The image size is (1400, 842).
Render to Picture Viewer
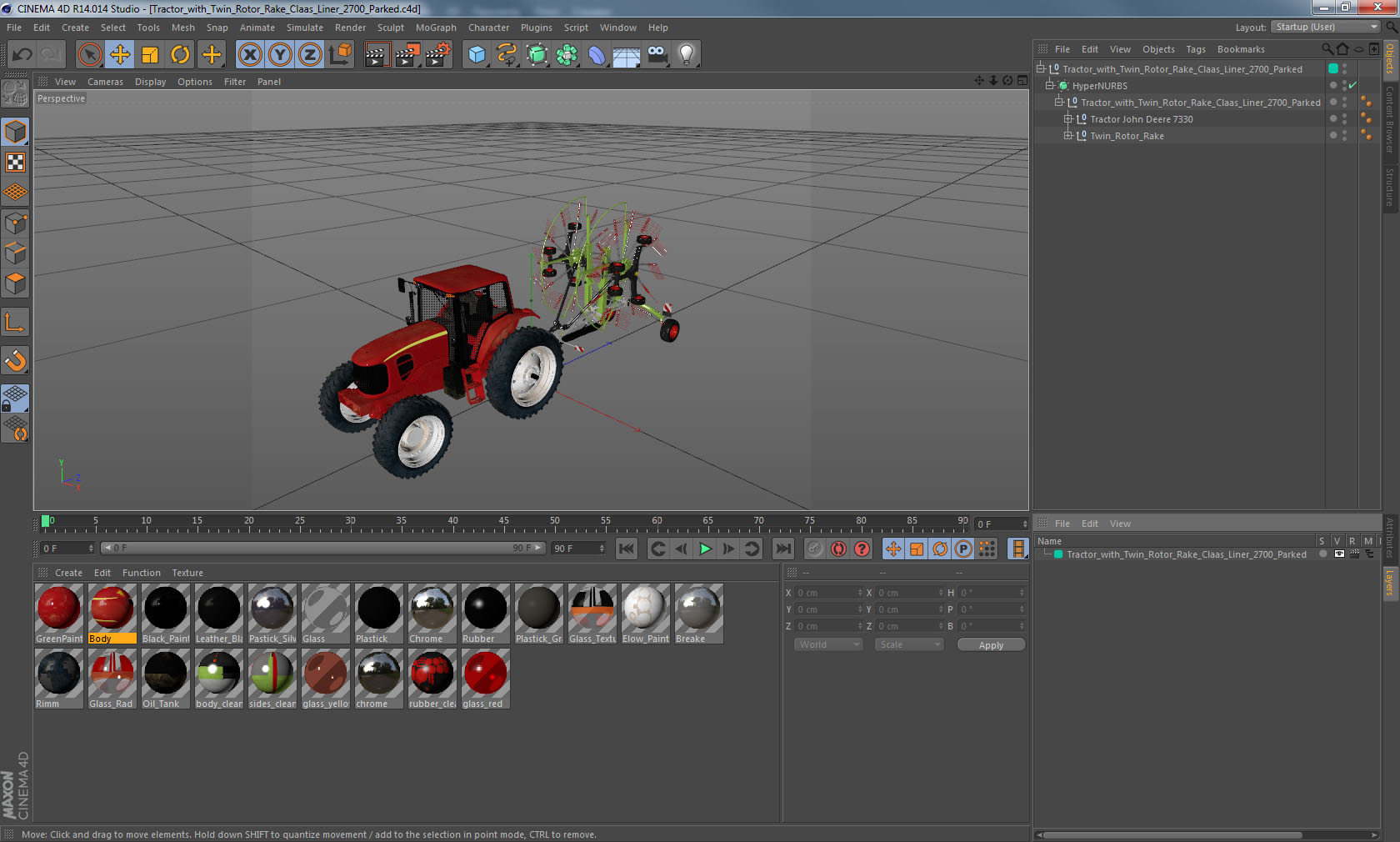407,55
